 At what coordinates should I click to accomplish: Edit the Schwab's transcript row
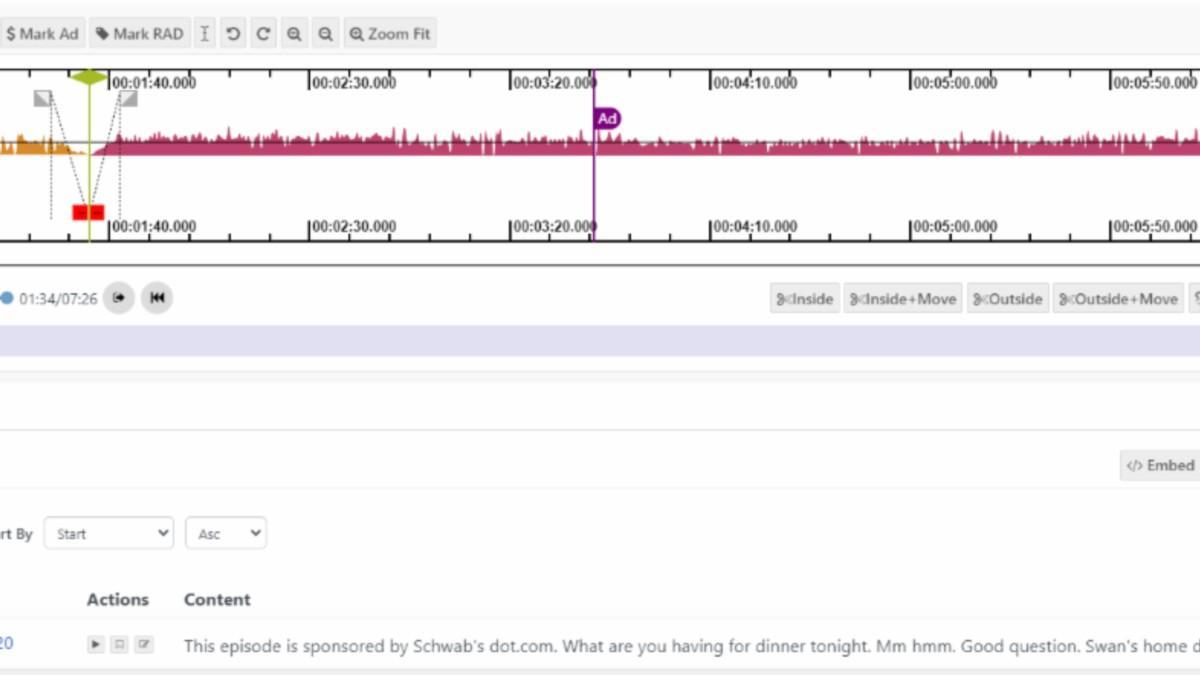click(144, 645)
